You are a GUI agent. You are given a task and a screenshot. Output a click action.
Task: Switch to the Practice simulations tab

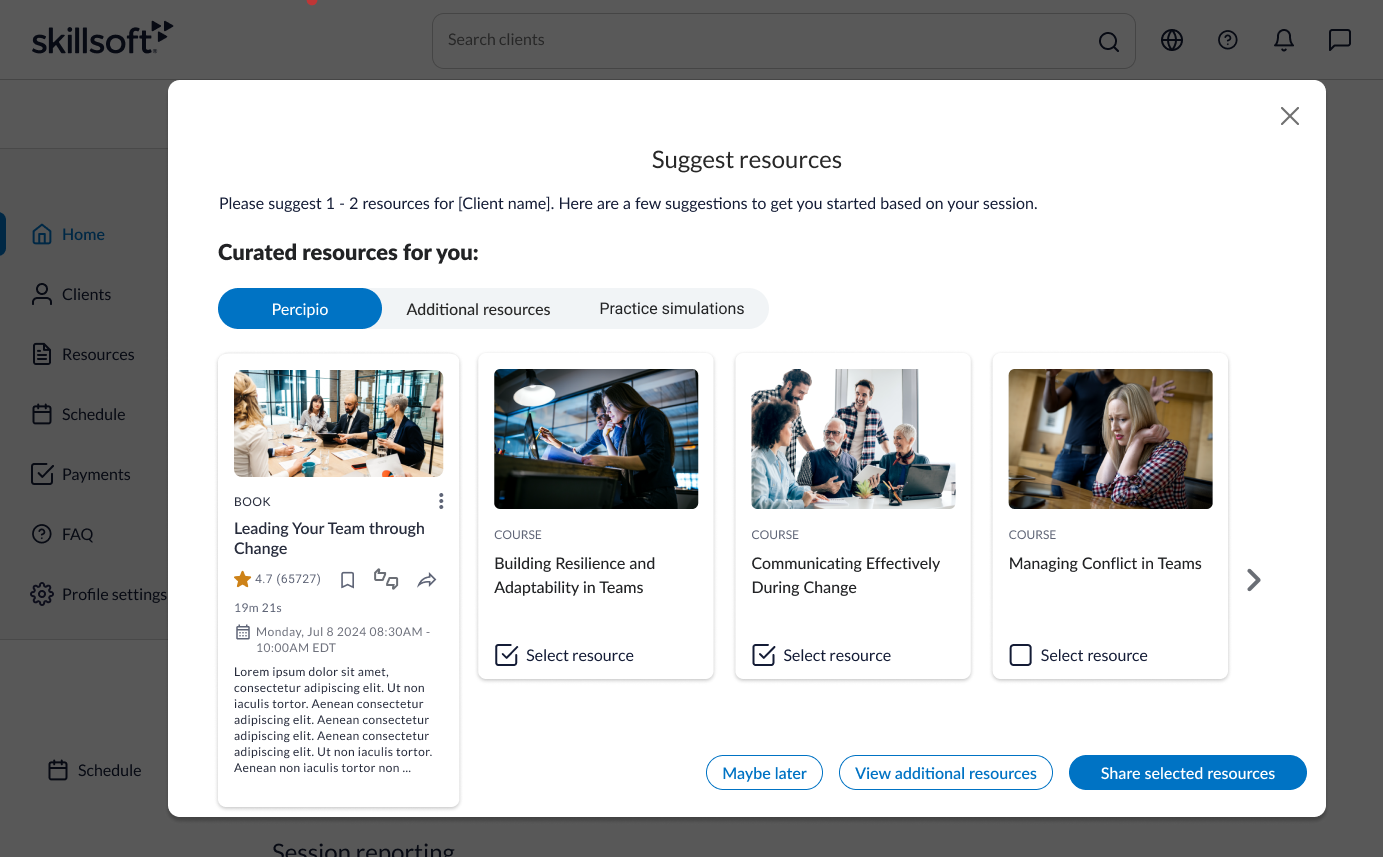coord(672,308)
